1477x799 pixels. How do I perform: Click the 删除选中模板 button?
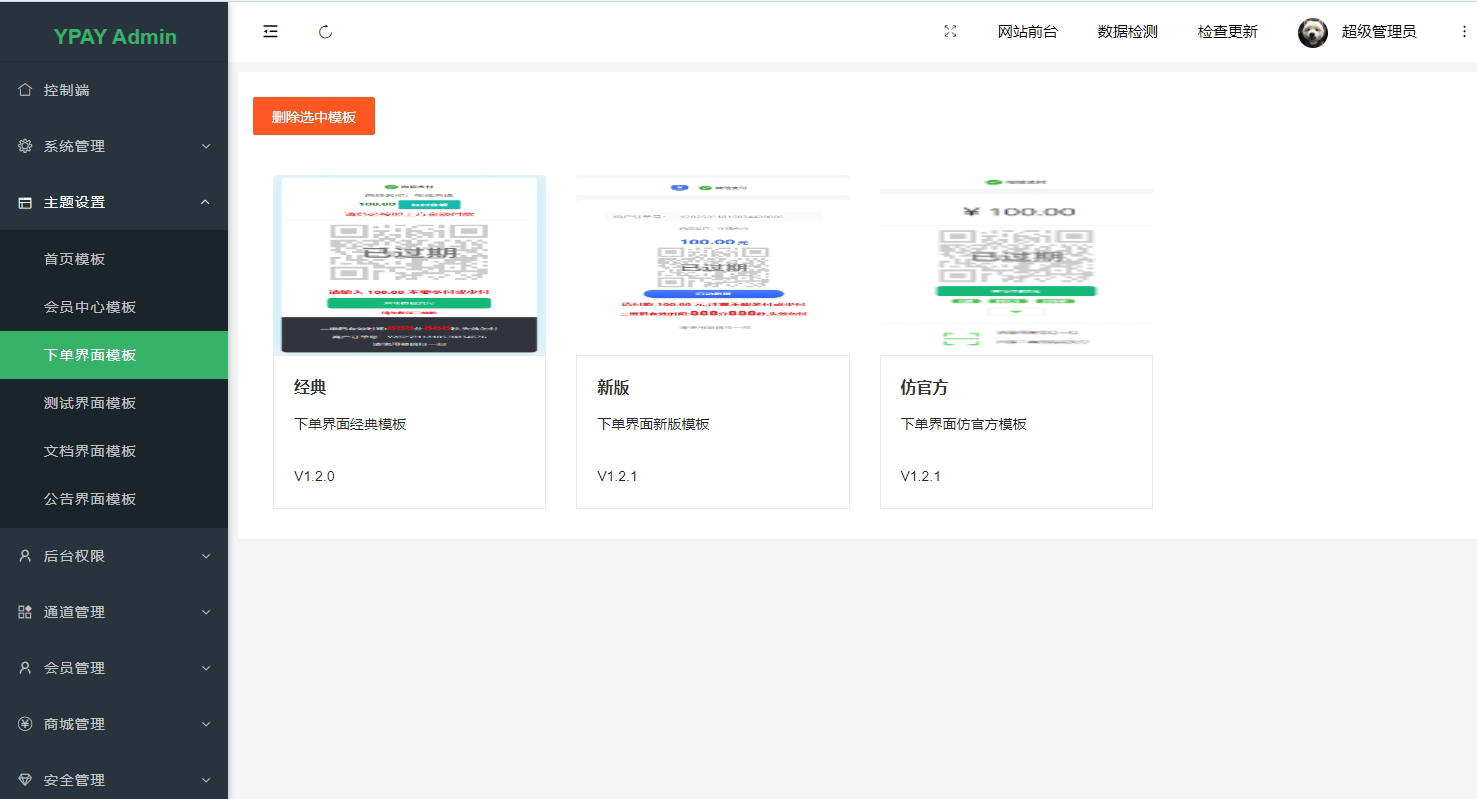[314, 116]
